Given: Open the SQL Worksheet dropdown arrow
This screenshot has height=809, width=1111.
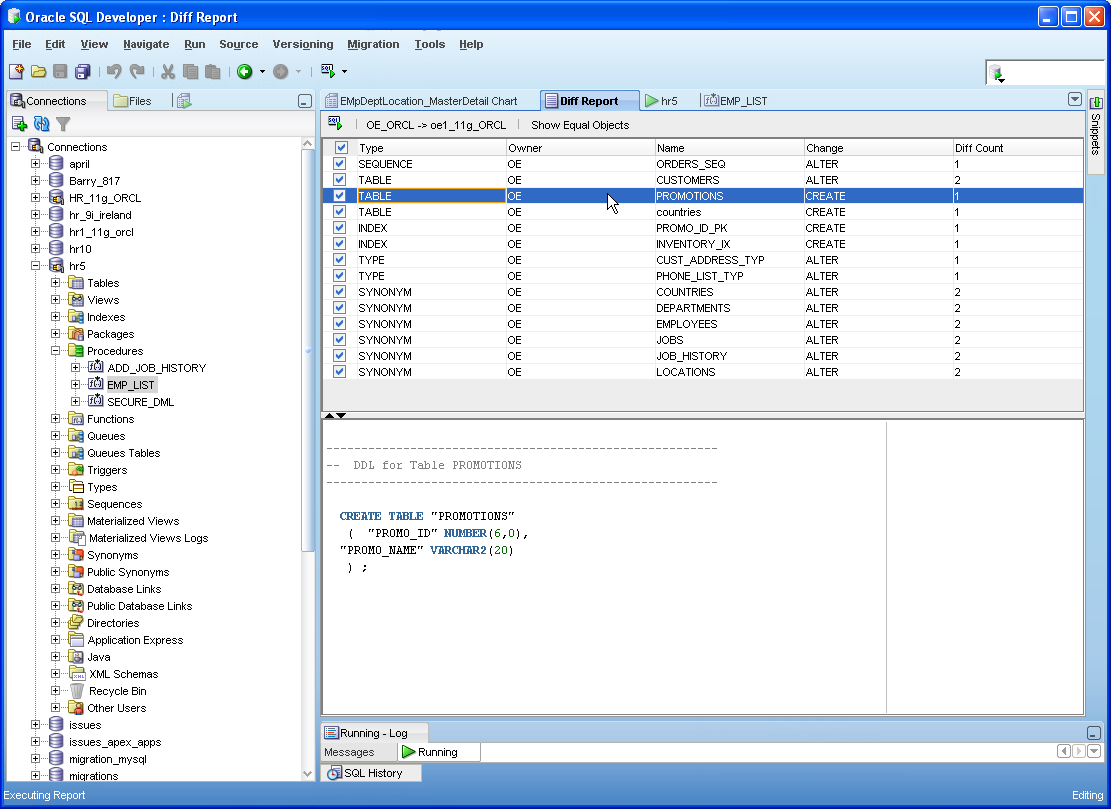Looking at the screenshot, I should (x=345, y=72).
